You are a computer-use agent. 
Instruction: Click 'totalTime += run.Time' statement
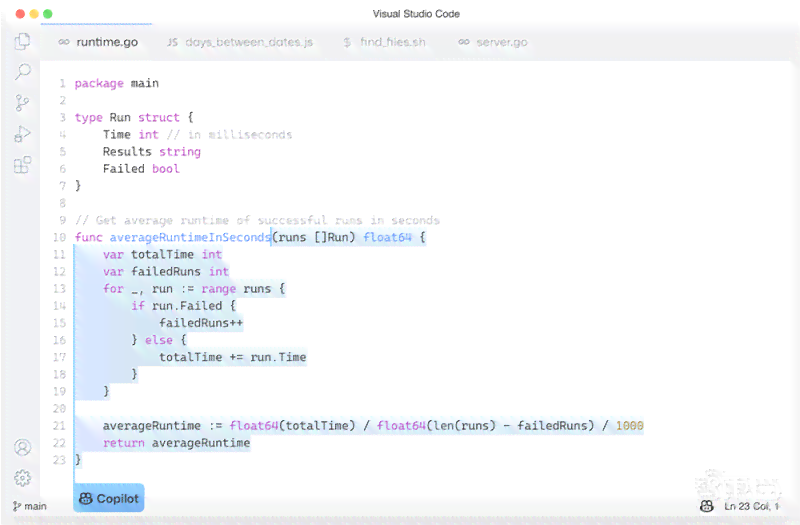[x=233, y=357]
